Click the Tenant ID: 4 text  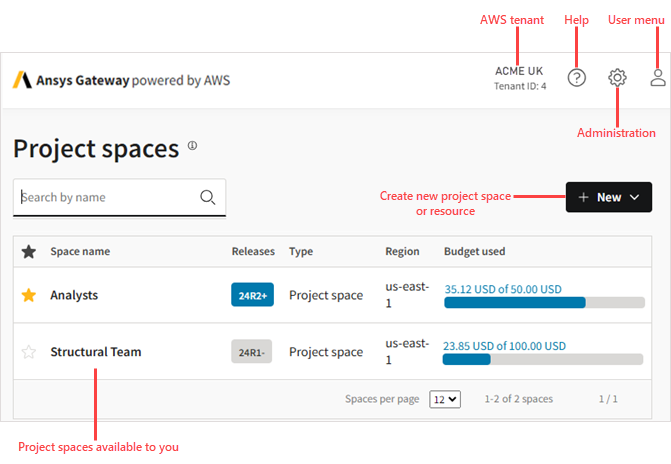click(x=520, y=86)
